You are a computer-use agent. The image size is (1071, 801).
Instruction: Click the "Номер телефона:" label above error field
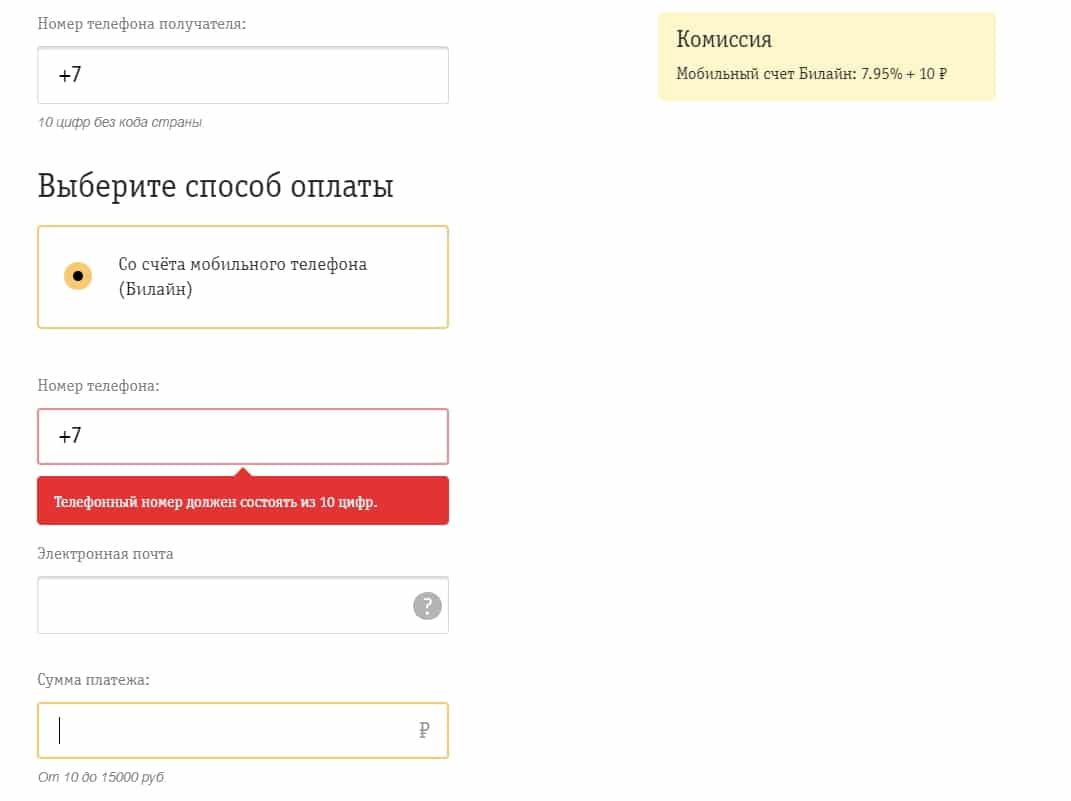pyautogui.click(x=98, y=385)
